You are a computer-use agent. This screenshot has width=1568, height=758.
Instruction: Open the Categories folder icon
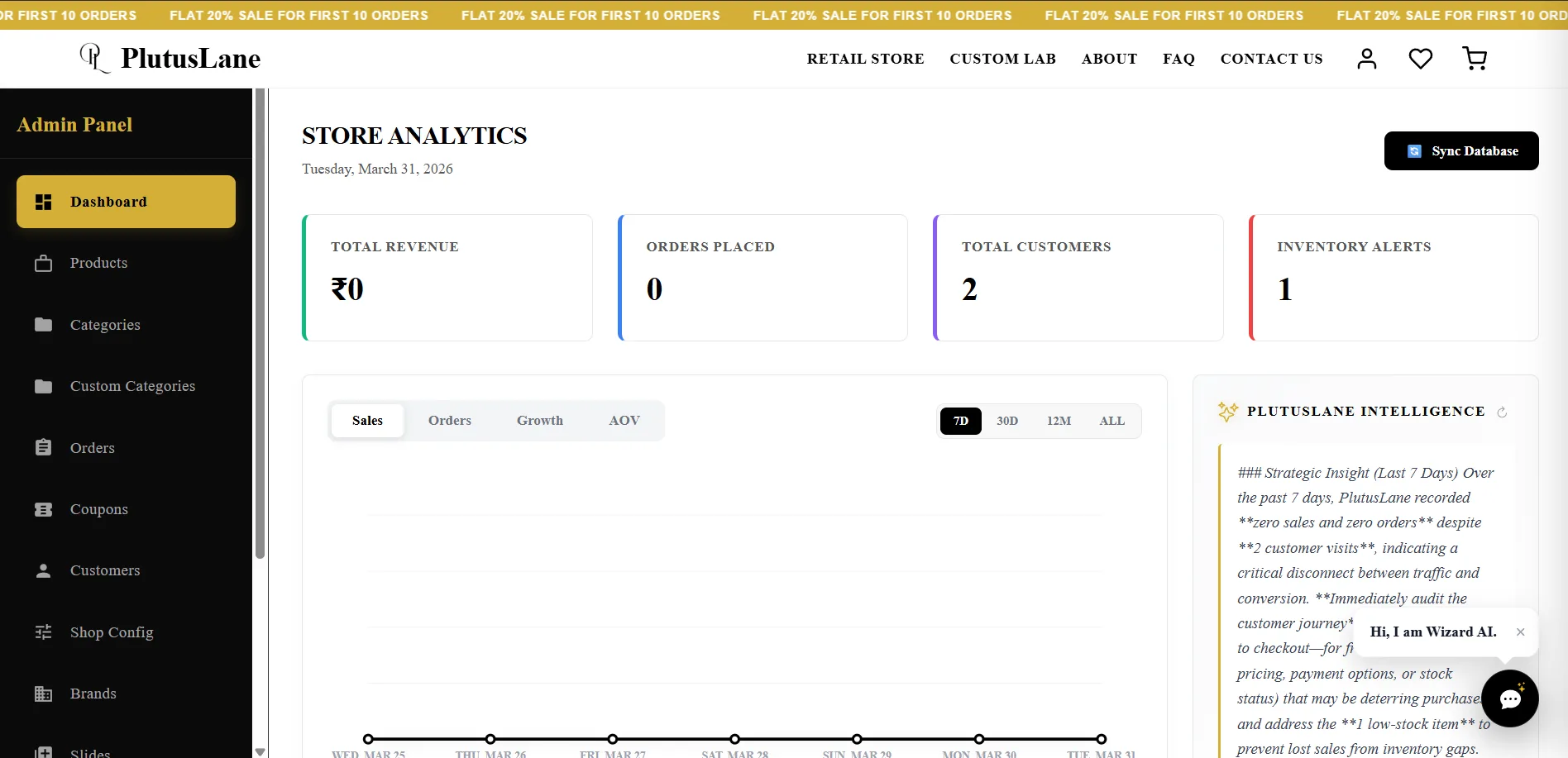[43, 324]
